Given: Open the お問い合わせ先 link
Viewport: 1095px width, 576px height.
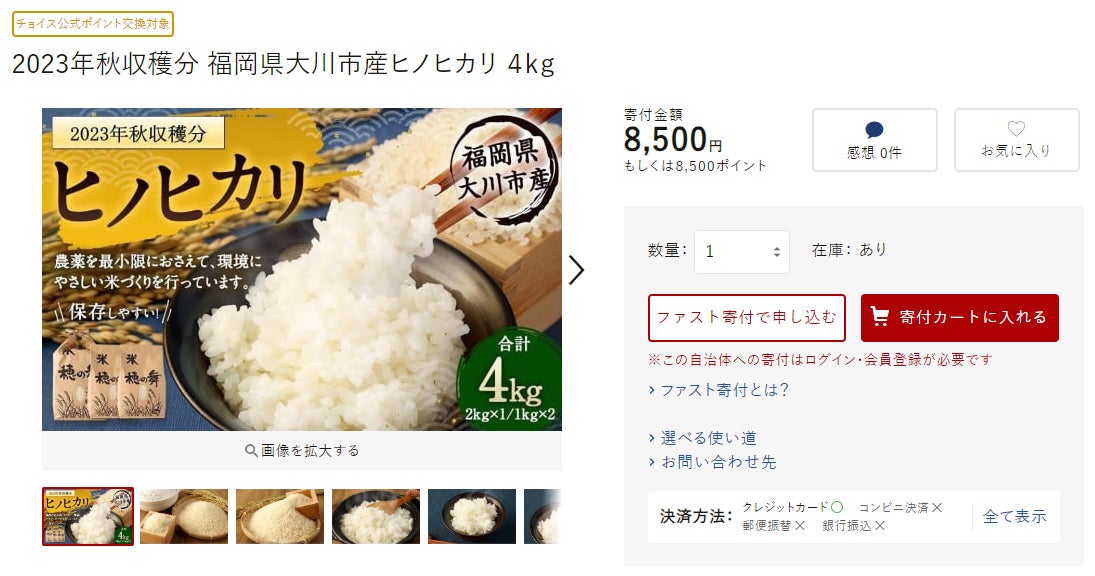Looking at the screenshot, I should (x=719, y=461).
